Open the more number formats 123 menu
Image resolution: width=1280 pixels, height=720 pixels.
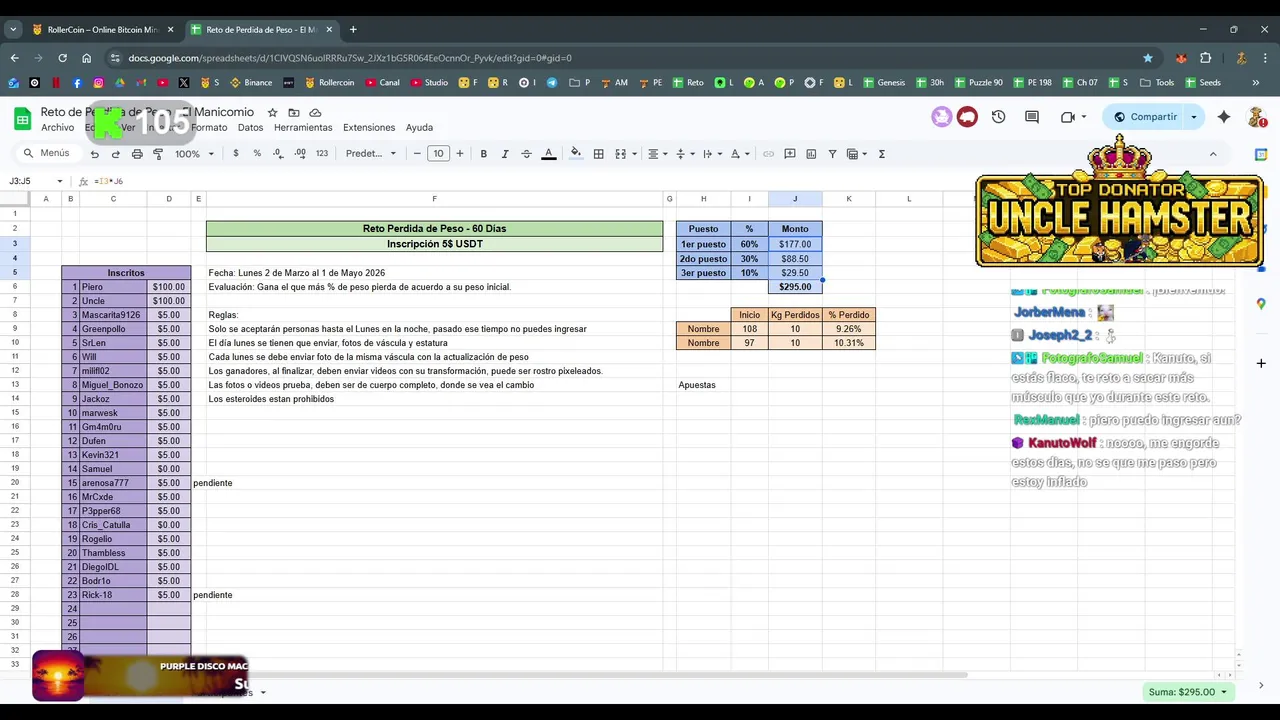point(322,154)
